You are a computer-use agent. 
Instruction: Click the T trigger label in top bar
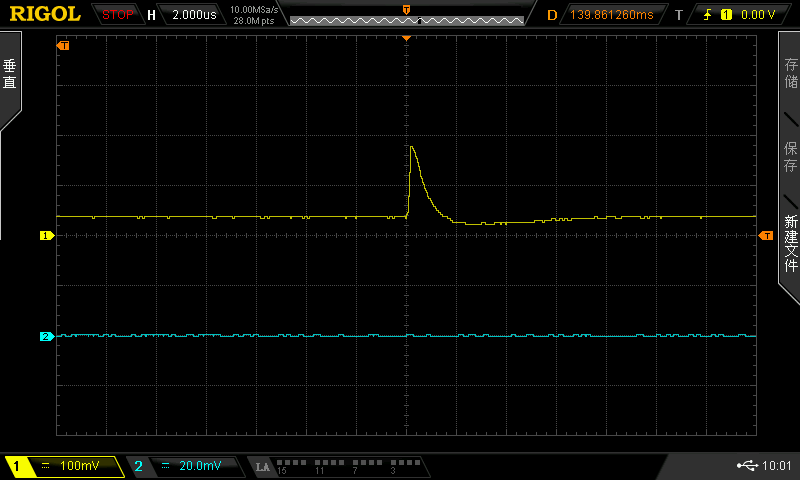[x=679, y=15]
